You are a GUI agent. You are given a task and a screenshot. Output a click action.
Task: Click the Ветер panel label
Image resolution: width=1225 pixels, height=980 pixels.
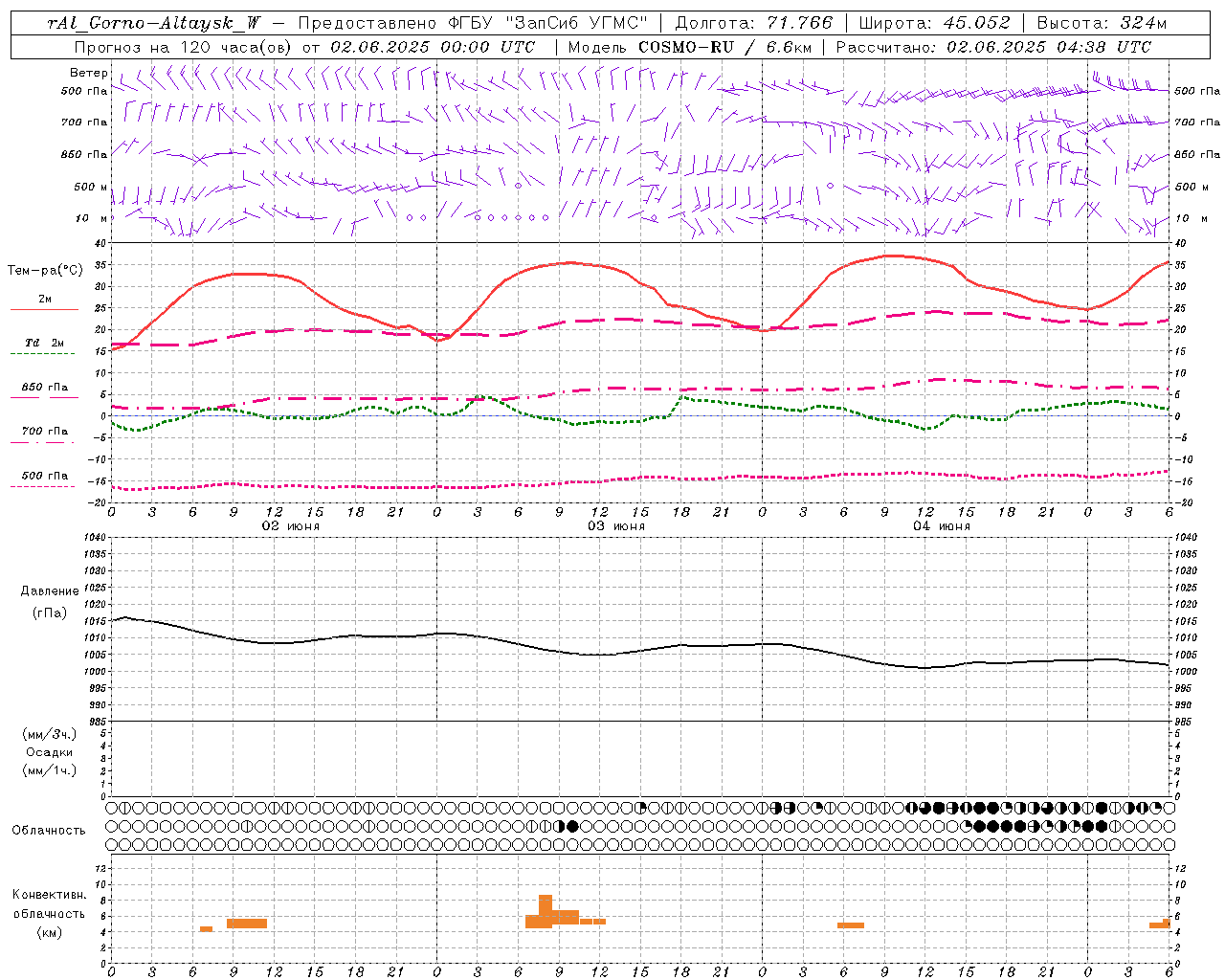click(89, 73)
